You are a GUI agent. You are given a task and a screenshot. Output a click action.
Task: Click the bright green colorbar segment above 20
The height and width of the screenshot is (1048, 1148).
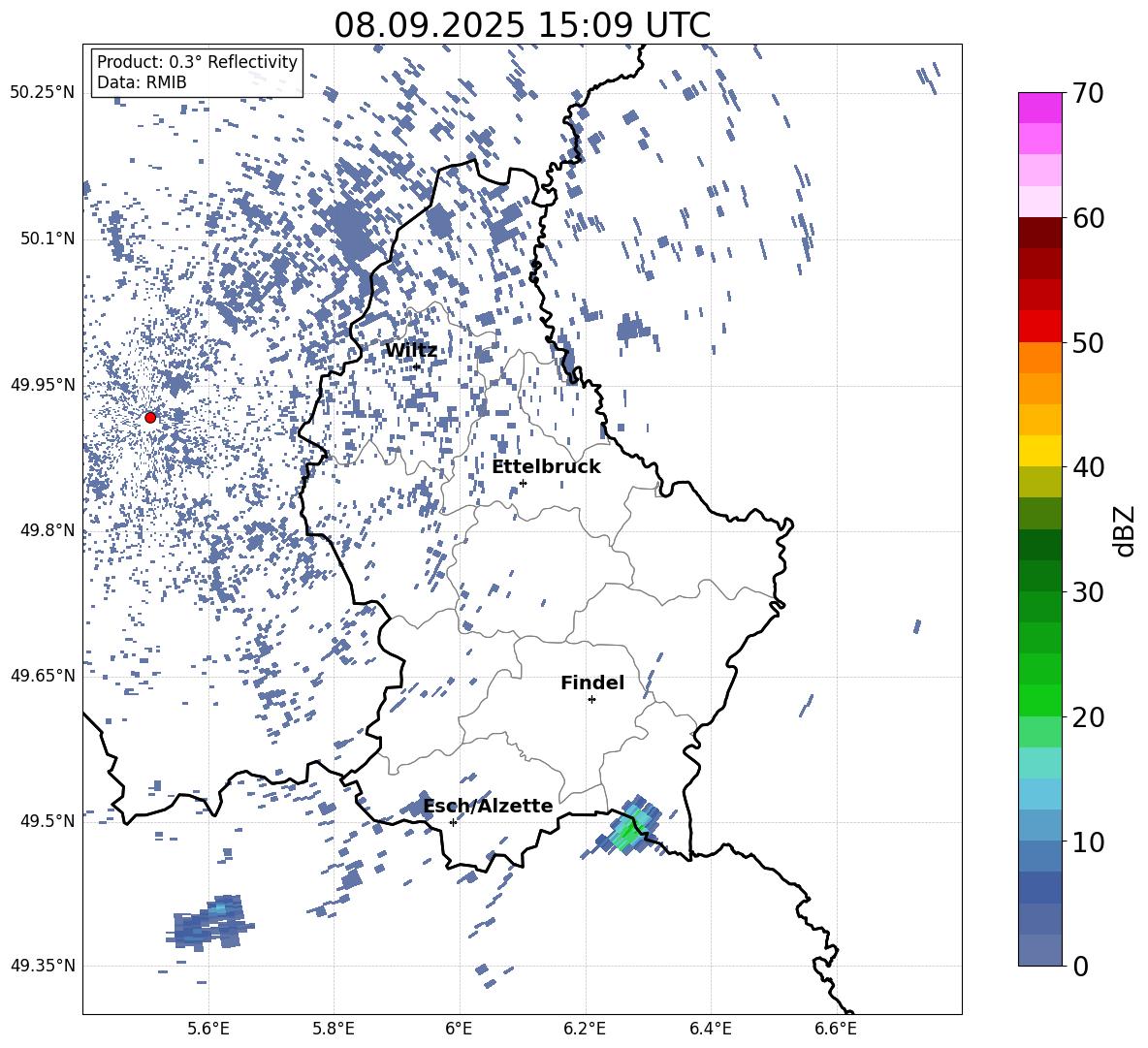(1040, 700)
